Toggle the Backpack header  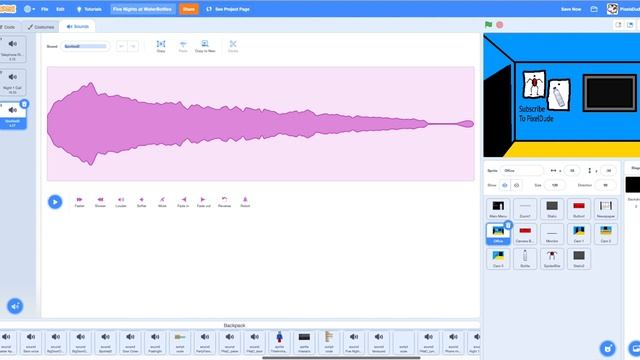[x=234, y=325]
